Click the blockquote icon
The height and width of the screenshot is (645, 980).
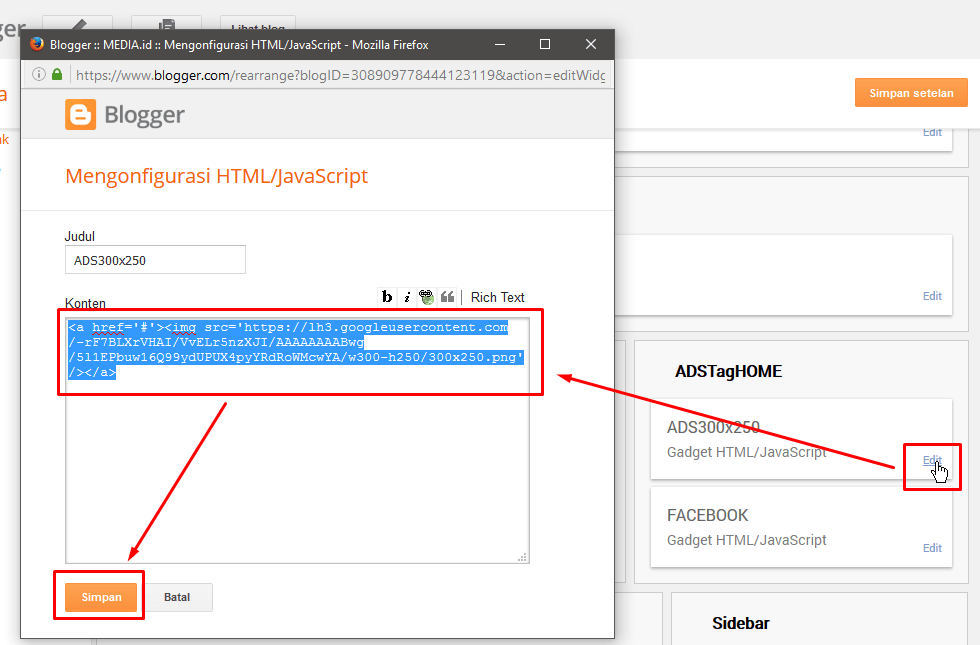[447, 297]
